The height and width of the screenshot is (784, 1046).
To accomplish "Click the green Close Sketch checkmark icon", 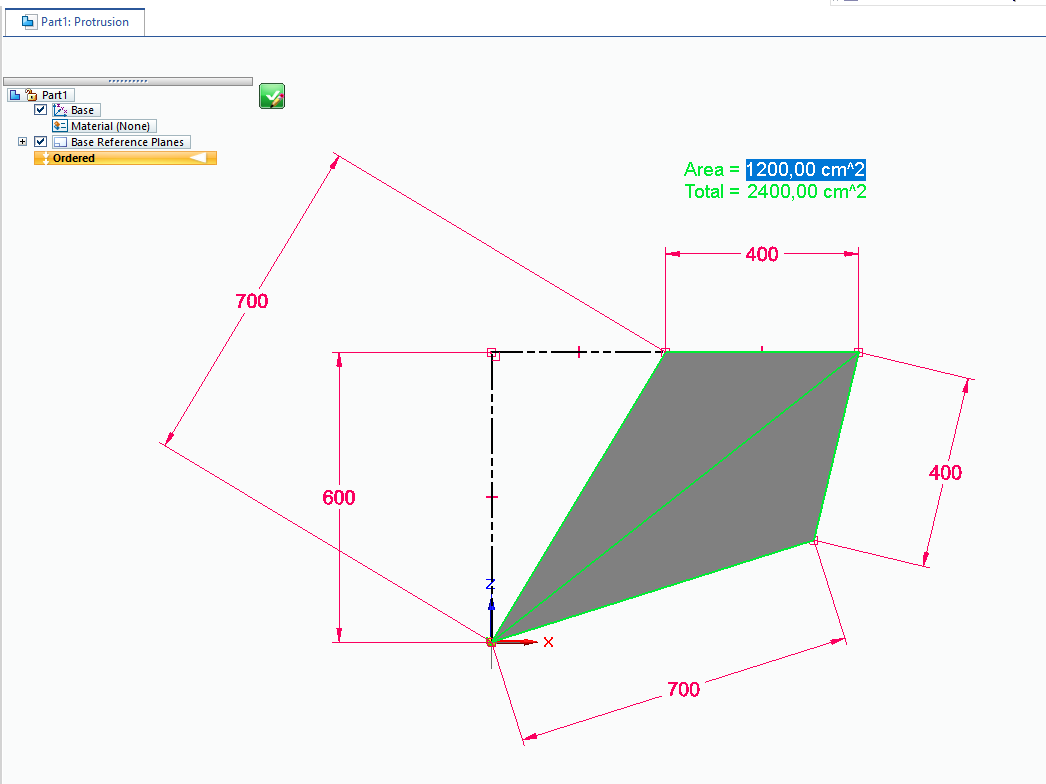I will pos(272,96).
